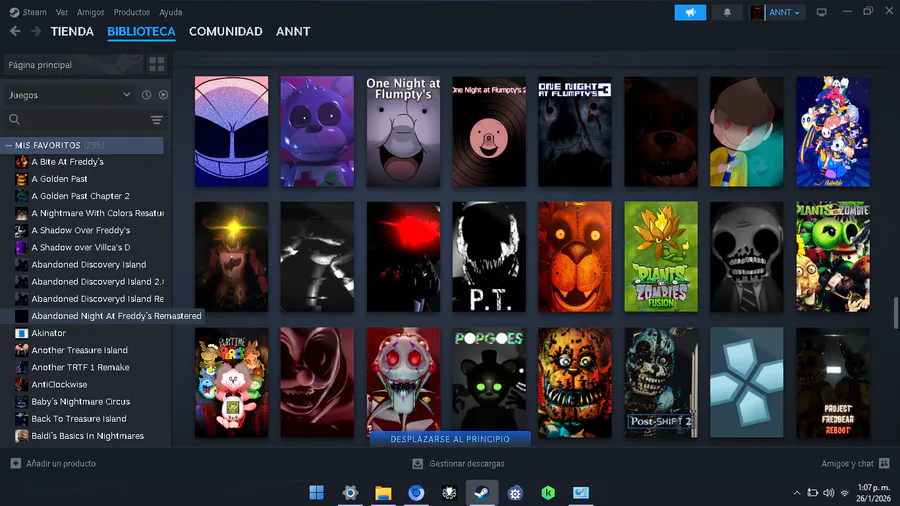The image size is (900, 506).
Task: Open the Juegos filter dropdown
Action: tap(69, 95)
